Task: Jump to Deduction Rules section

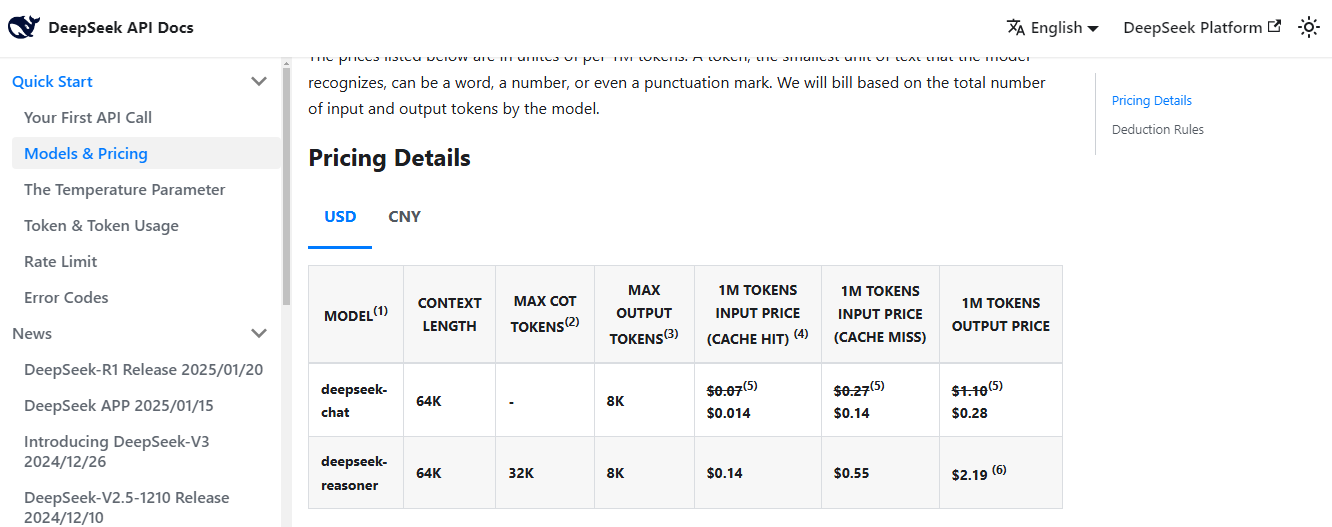Action: [x=1157, y=130]
